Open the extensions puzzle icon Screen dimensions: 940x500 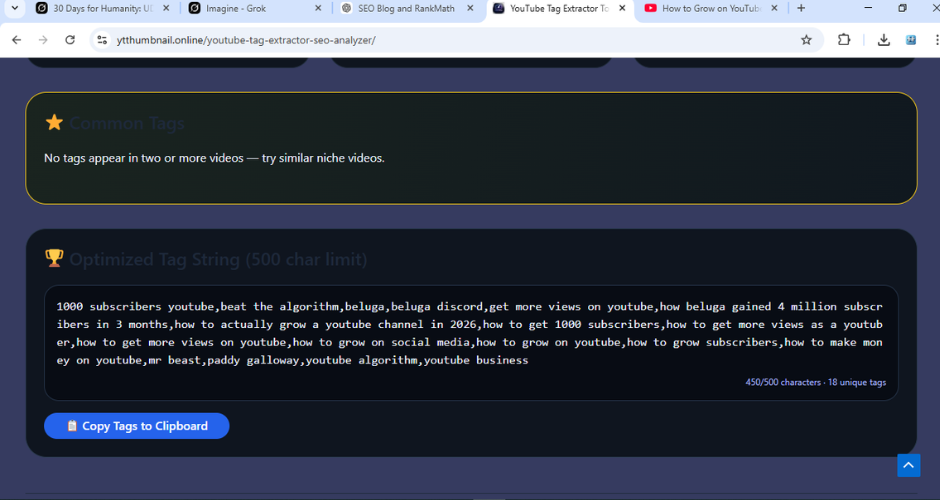(x=844, y=40)
